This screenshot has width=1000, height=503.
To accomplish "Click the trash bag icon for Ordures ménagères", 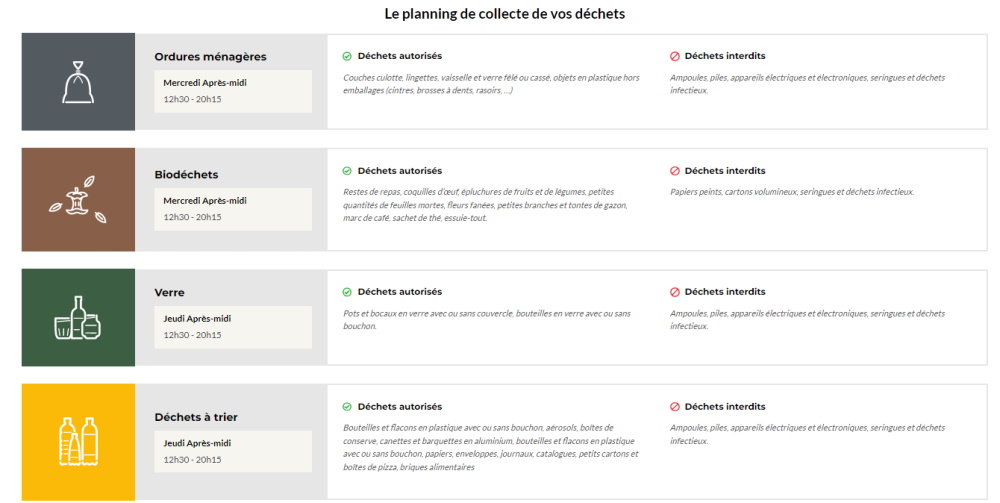I will coord(78,82).
